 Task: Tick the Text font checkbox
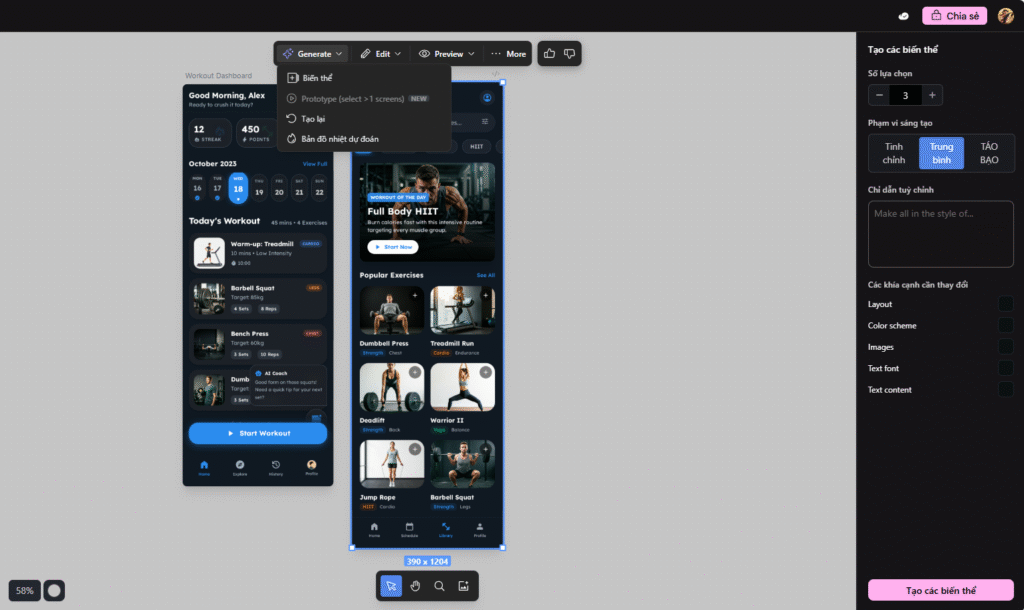pyautogui.click(x=1005, y=369)
